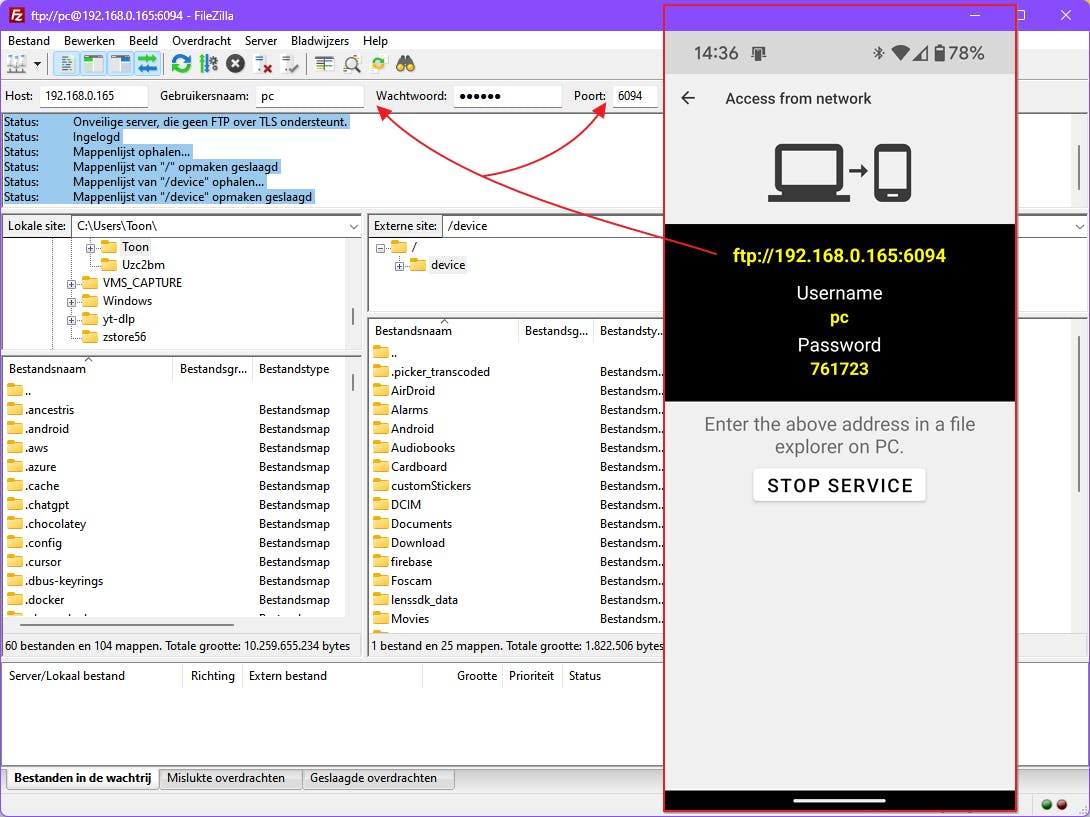Expand the remote device folder node
This screenshot has height=817, width=1090.
(399, 266)
